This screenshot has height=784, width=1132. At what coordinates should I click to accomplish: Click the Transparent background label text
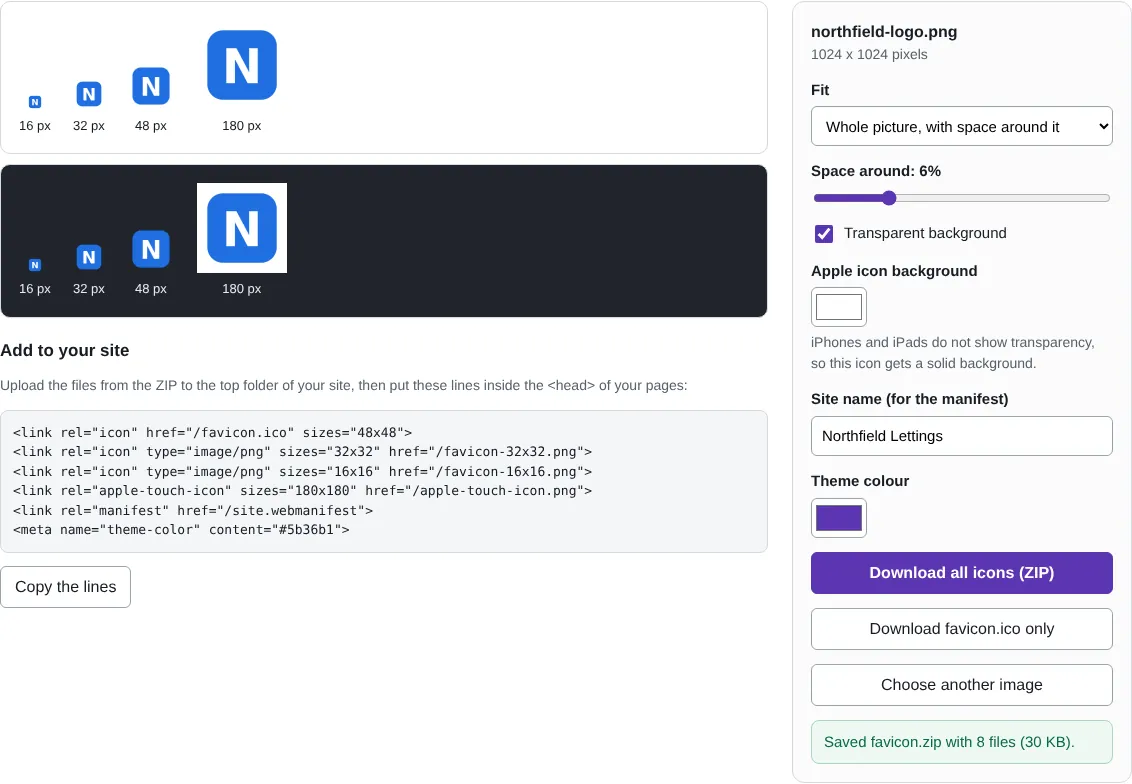[x=925, y=233]
